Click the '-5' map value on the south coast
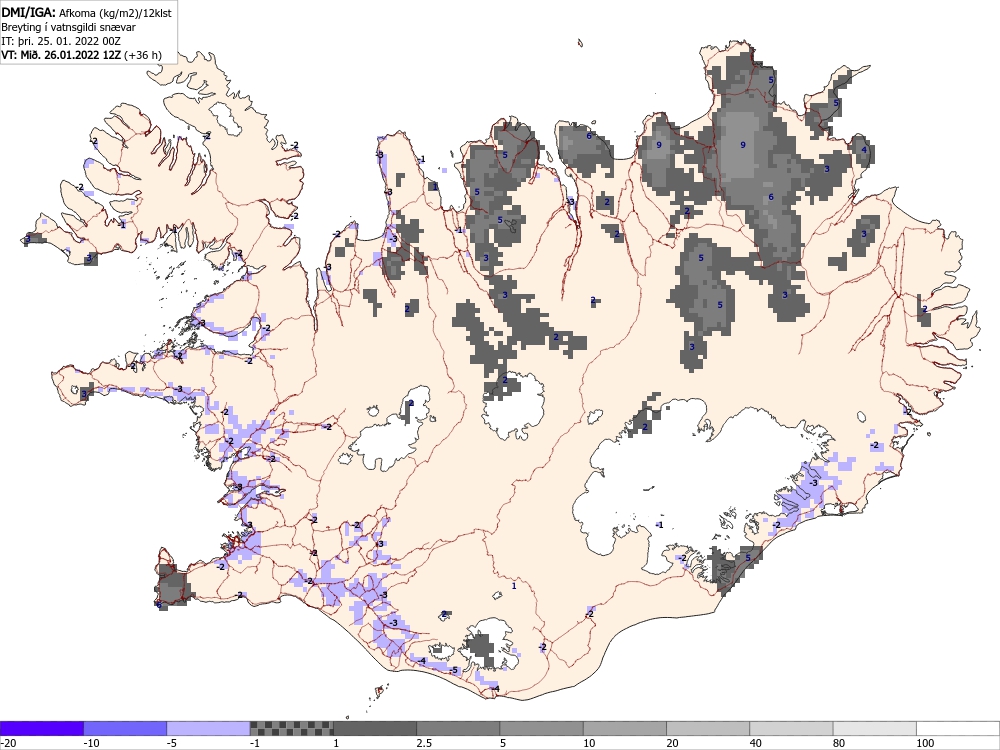This screenshot has width=1000, height=750. pos(453,670)
